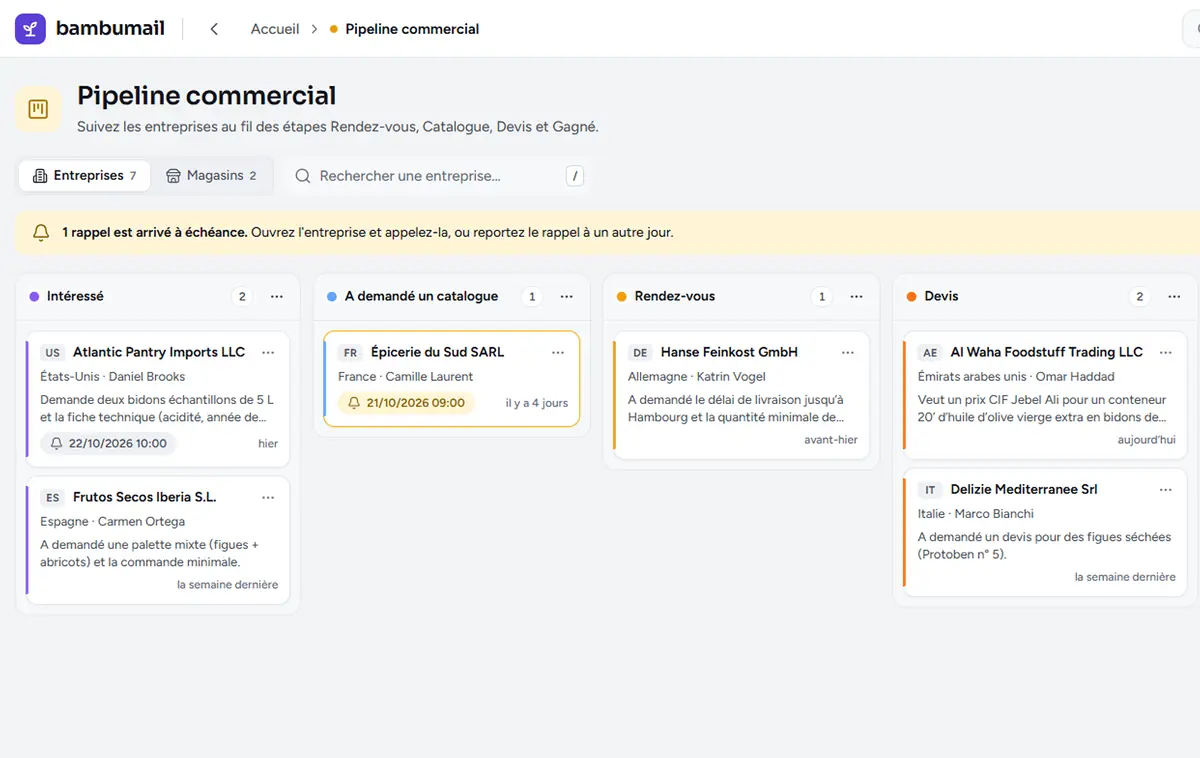Click the A demandé un catalogue column title
Screen dimensions: 1200x758
421,296
